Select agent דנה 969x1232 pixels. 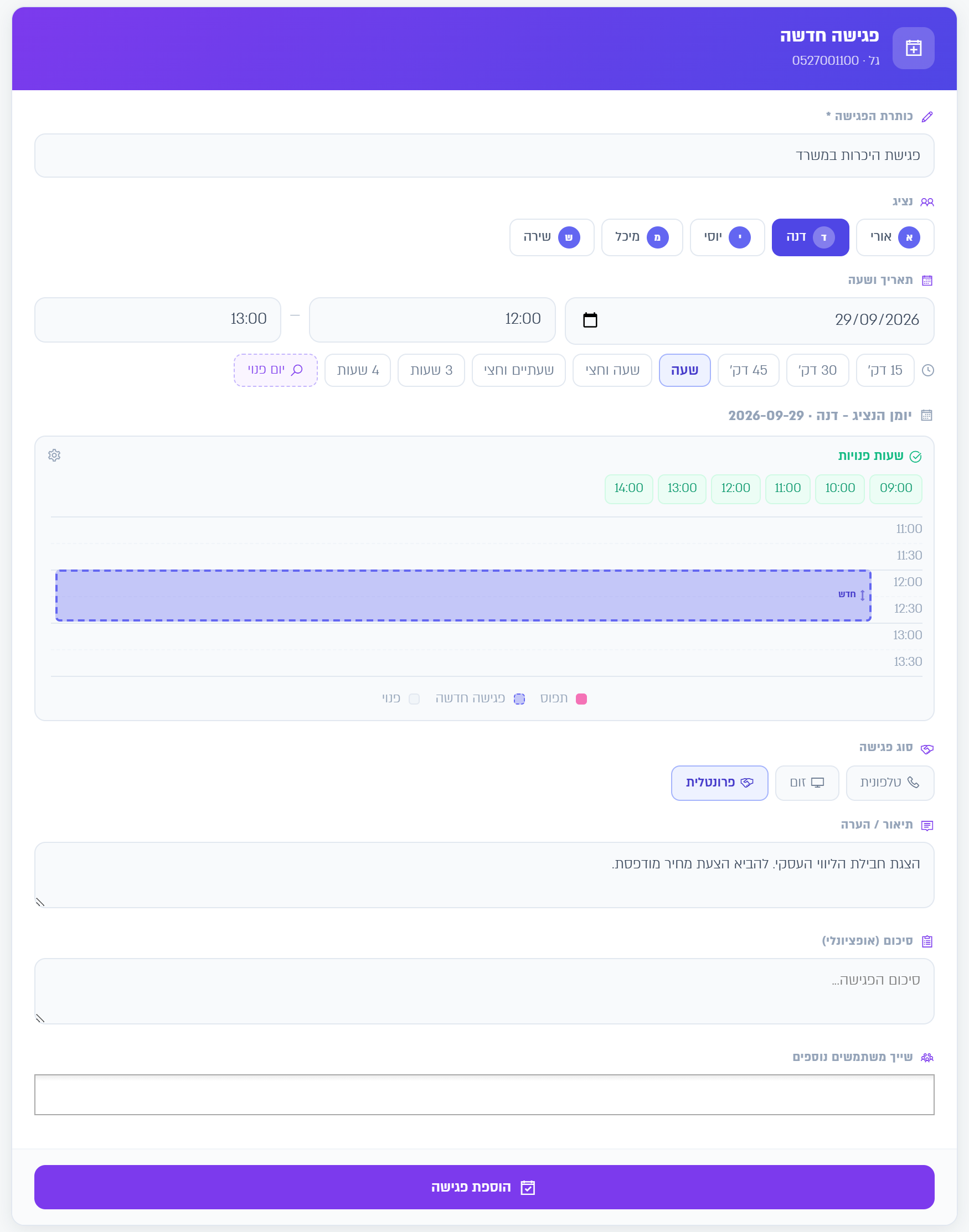[x=810, y=237]
